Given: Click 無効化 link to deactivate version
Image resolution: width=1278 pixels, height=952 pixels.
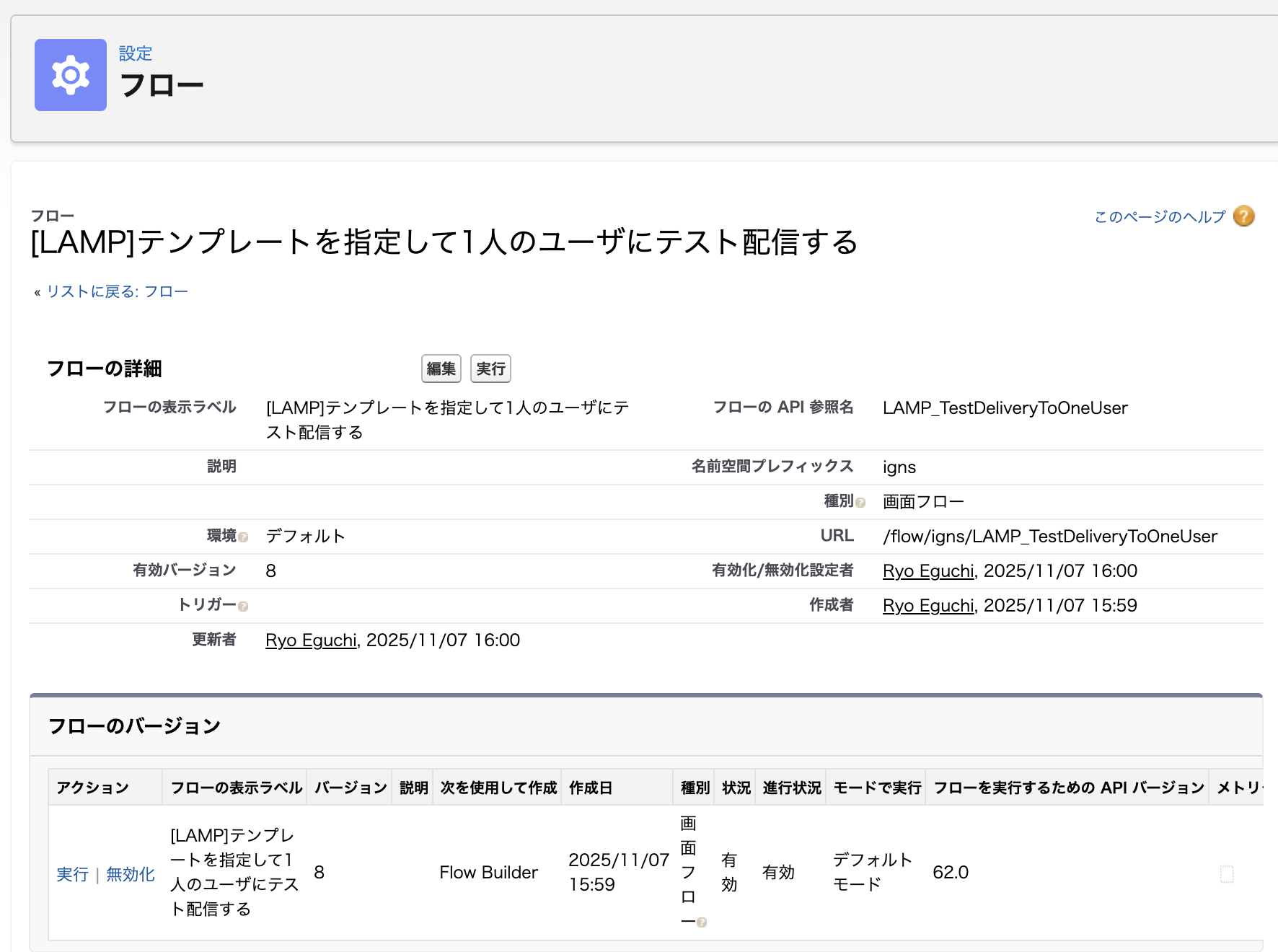Looking at the screenshot, I should (131, 874).
